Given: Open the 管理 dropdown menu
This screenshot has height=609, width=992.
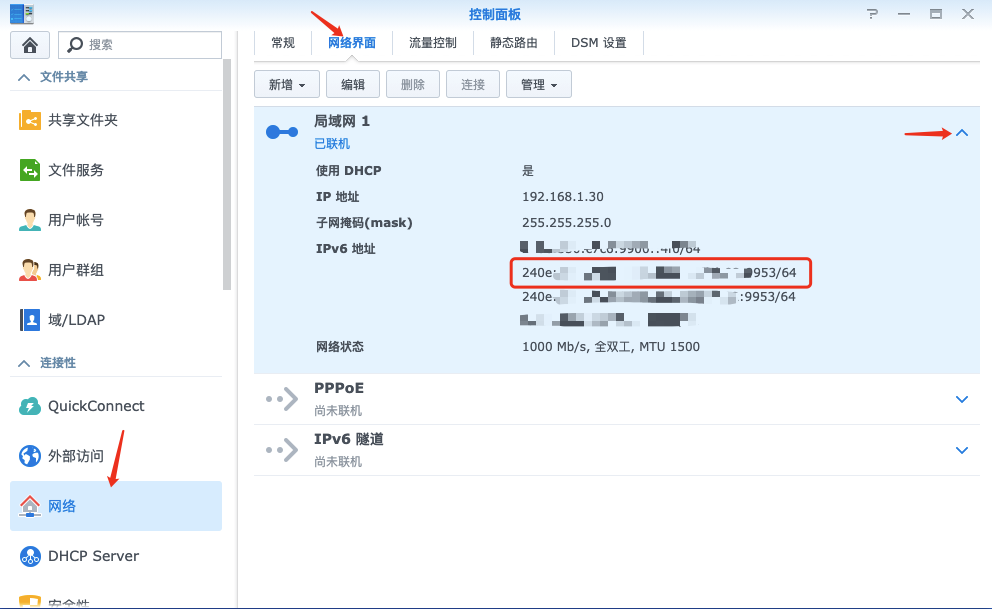Looking at the screenshot, I should pos(538,84).
